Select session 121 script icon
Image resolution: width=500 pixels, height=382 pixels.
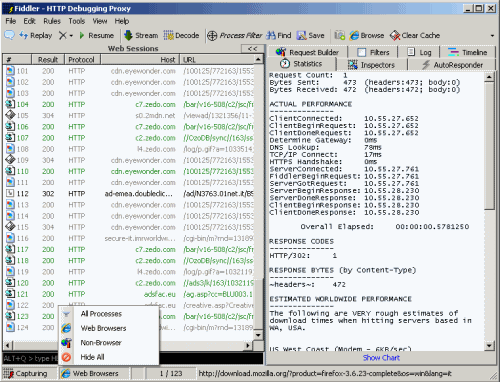click(x=10, y=294)
